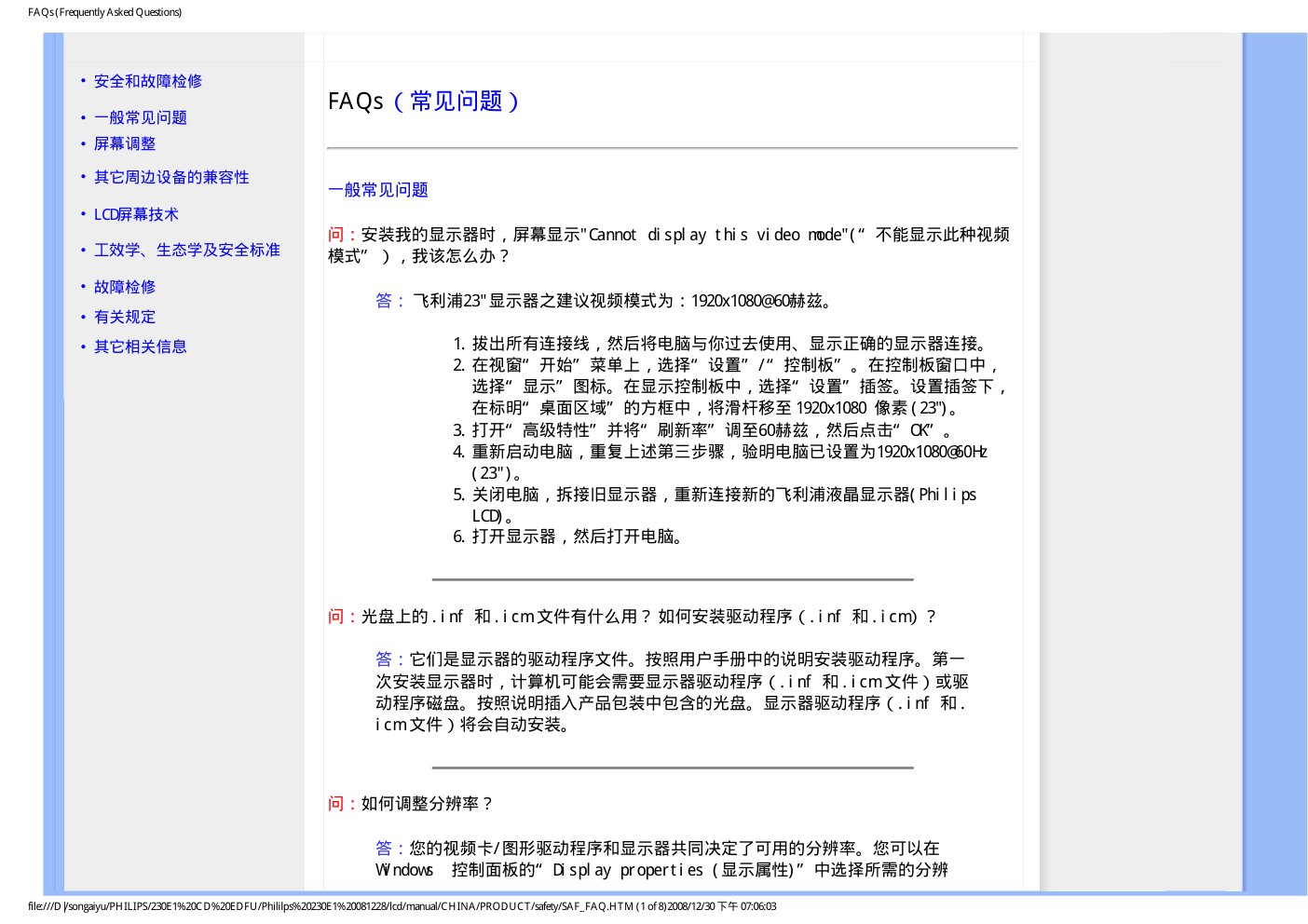Visit the 其它相关信息 link
Image resolution: width=1308 pixels, height=924 pixels.
point(140,346)
